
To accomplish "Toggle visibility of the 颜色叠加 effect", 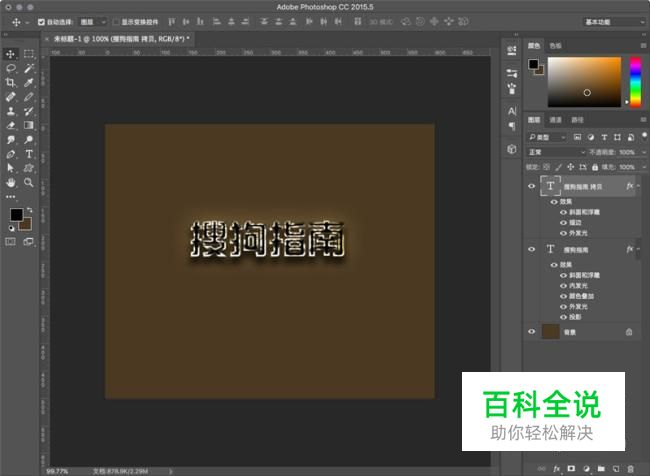I will (563, 296).
